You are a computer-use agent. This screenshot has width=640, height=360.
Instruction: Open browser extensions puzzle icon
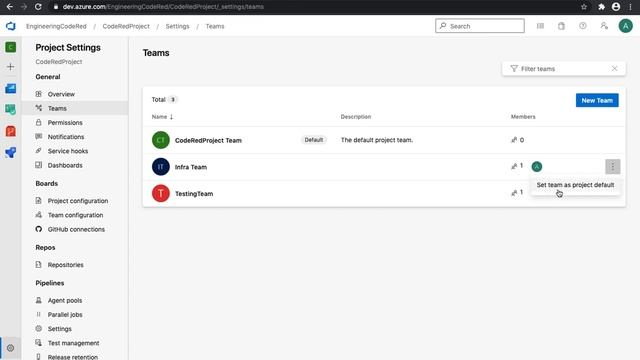(602, 7)
